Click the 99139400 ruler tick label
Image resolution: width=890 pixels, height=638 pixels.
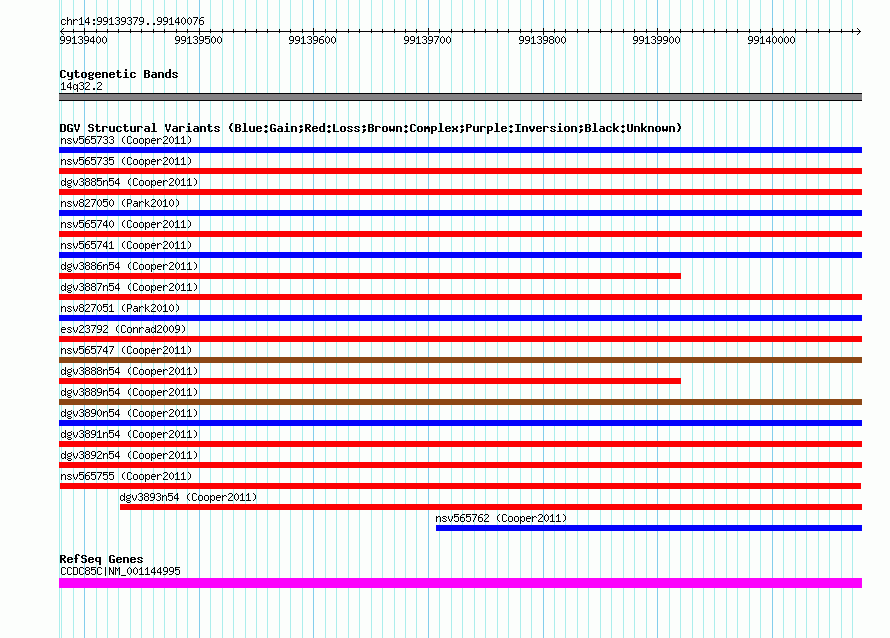(83, 40)
